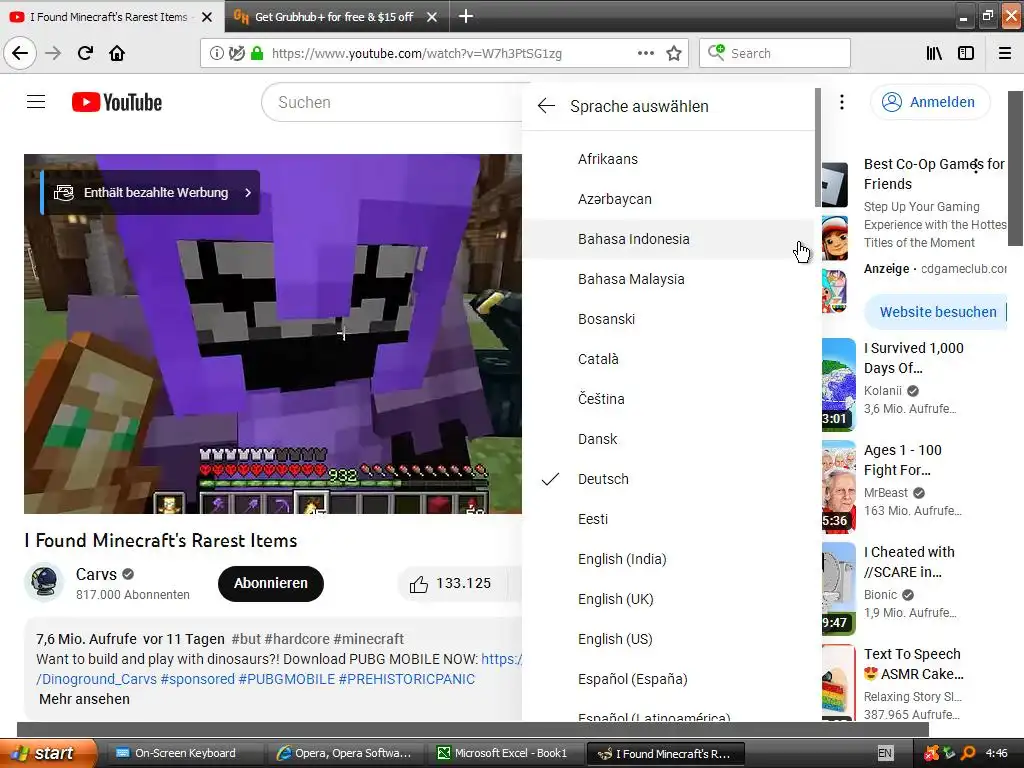Screen dimensions: 1024x768
Task: Click Anmelden sign-in button
Action: click(930, 102)
